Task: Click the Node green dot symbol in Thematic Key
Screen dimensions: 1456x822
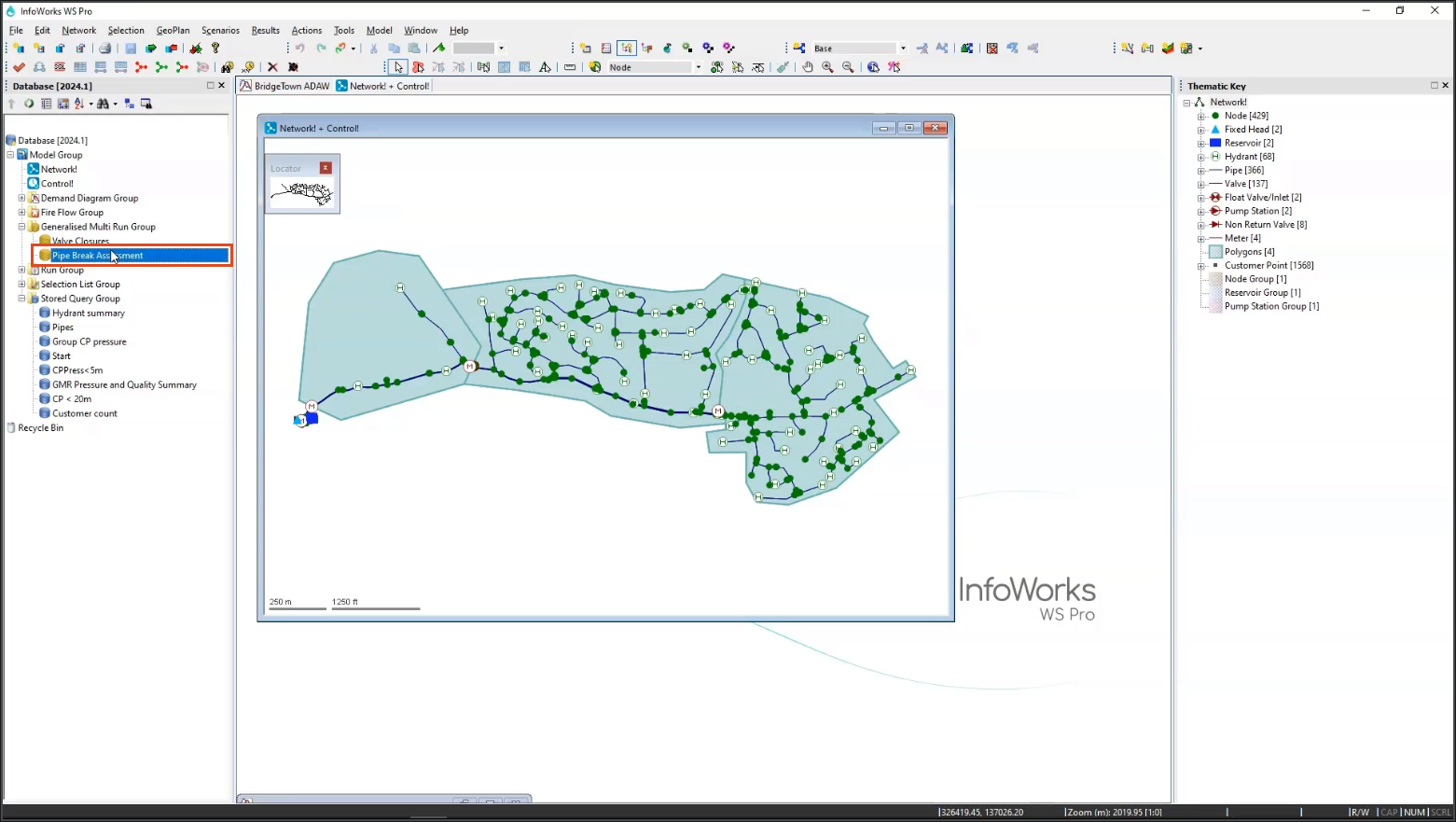Action: pyautogui.click(x=1215, y=117)
